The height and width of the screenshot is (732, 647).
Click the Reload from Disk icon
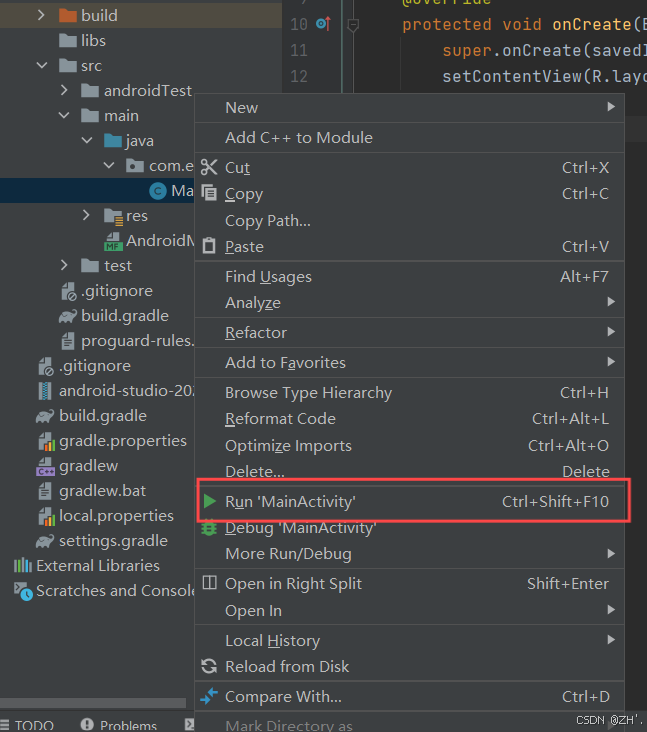[x=209, y=666]
